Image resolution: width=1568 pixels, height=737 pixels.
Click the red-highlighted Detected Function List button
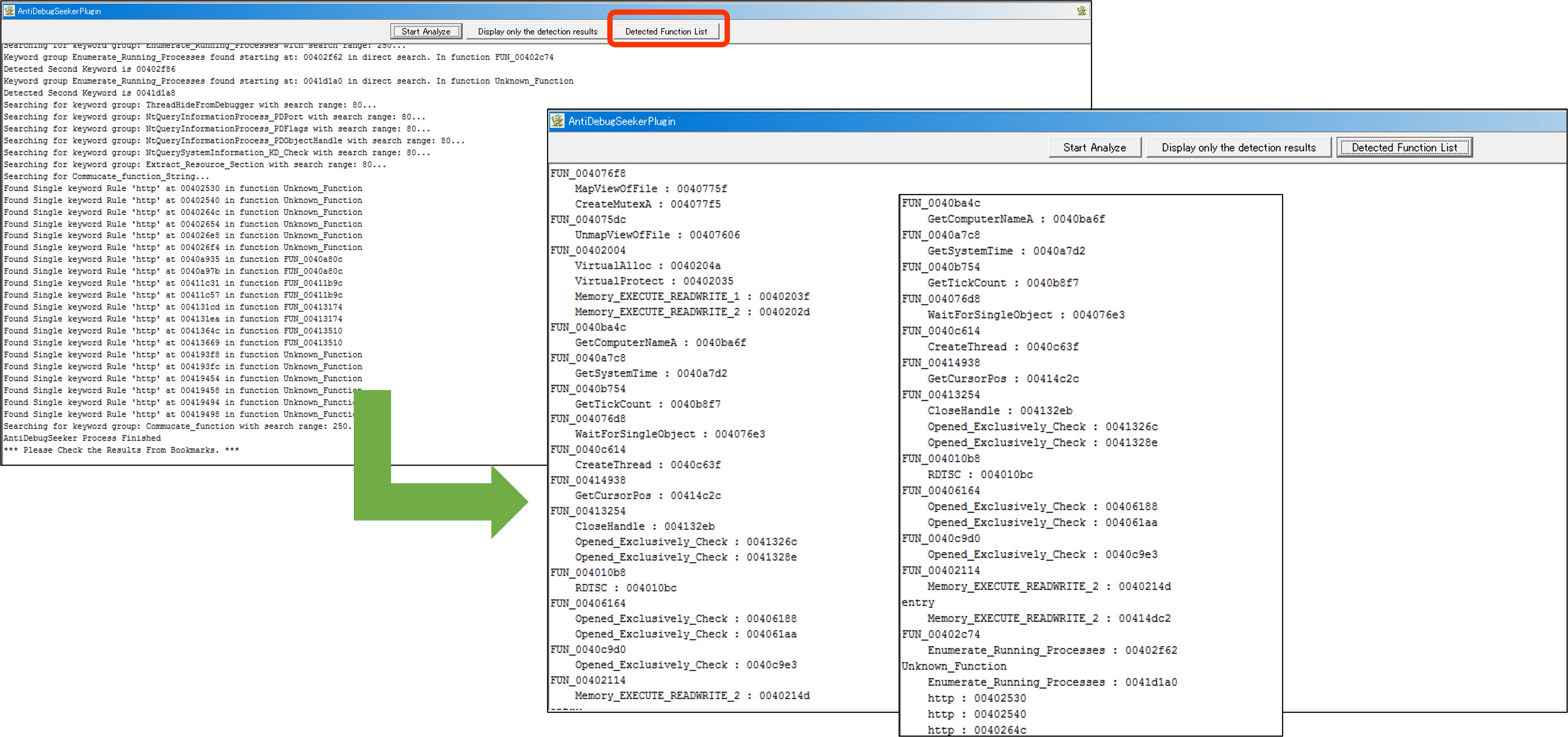pos(666,31)
